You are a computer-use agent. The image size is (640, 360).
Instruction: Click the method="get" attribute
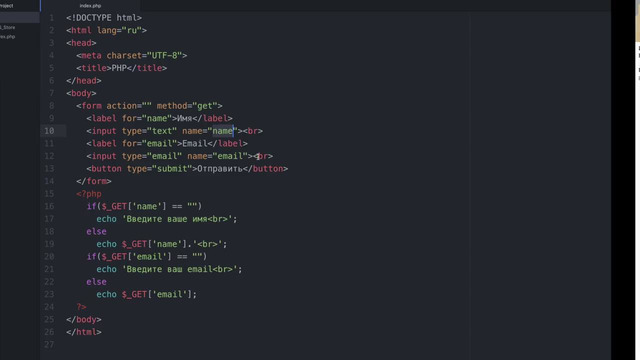187,106
